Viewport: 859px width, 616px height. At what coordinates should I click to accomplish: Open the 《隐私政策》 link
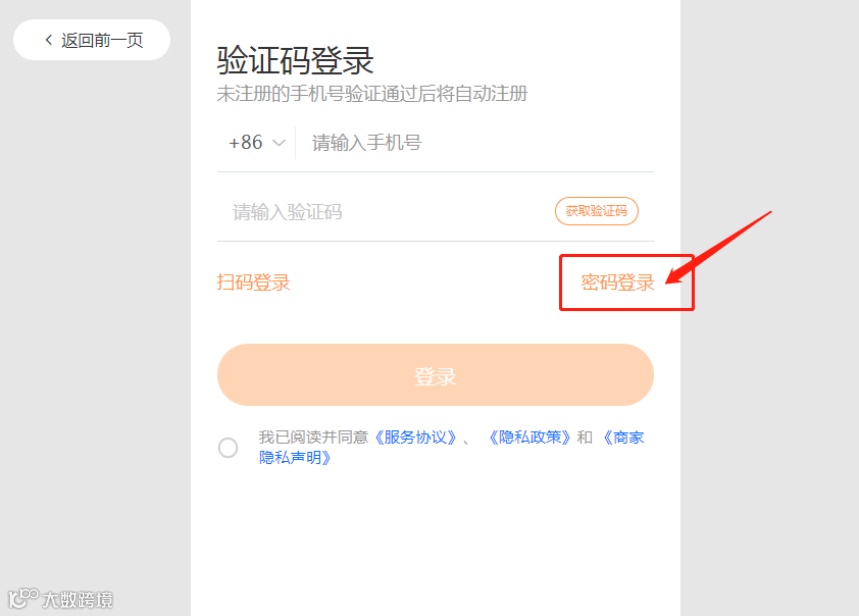click(x=529, y=437)
